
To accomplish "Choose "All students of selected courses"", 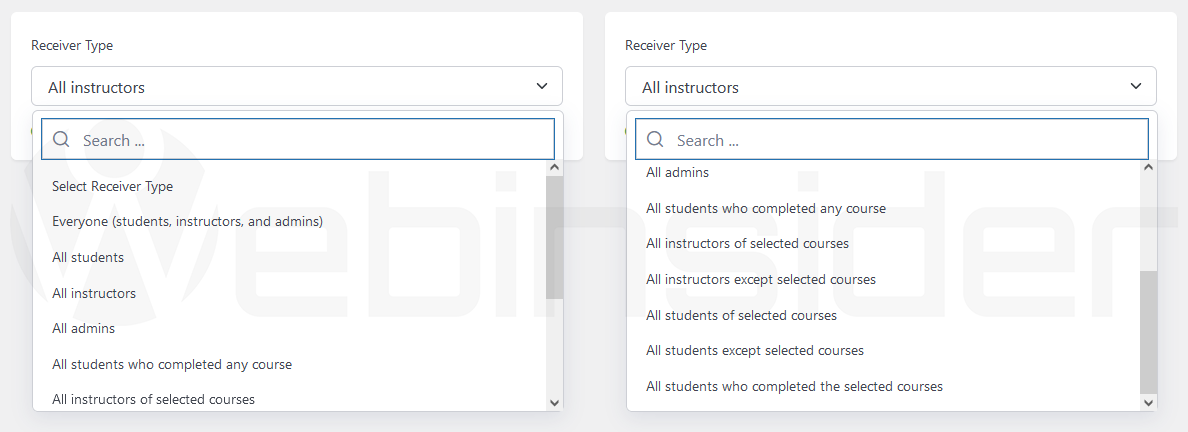I will [741, 315].
